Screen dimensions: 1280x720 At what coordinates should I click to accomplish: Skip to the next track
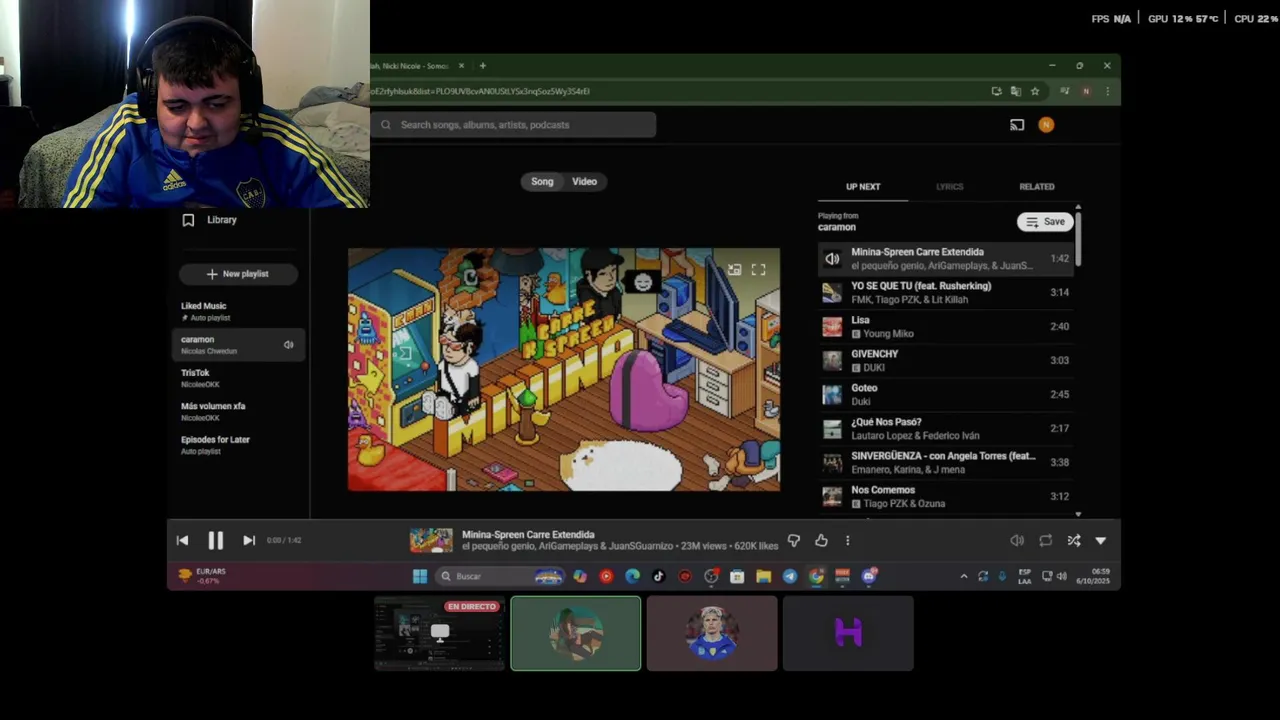pos(249,541)
